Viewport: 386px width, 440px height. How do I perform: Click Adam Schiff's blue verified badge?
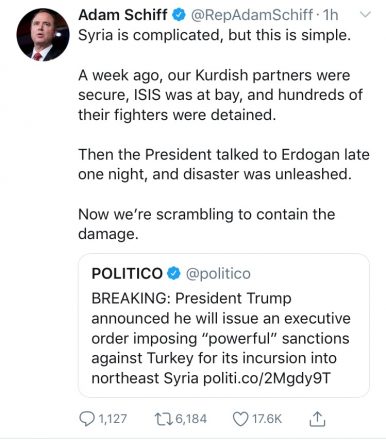tap(179, 15)
